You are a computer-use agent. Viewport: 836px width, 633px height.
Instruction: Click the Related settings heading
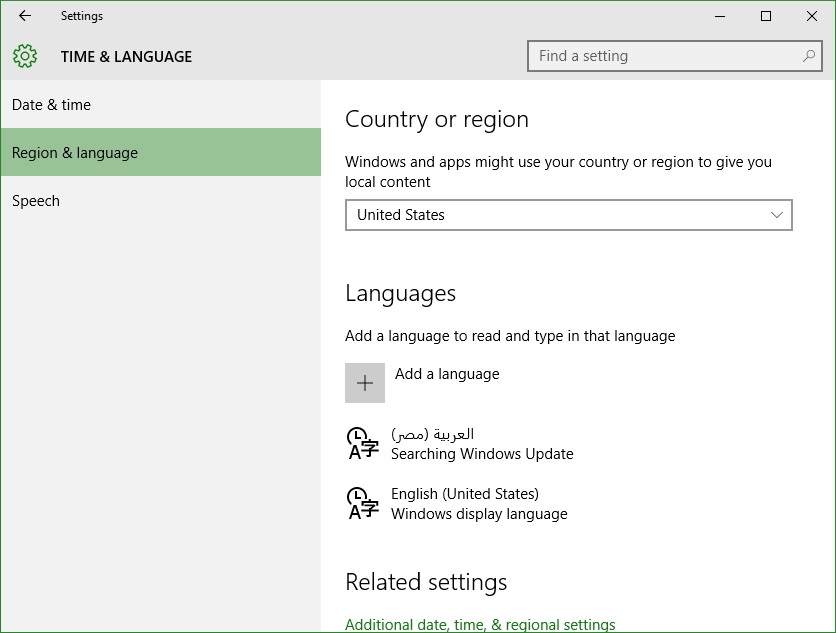(x=426, y=582)
